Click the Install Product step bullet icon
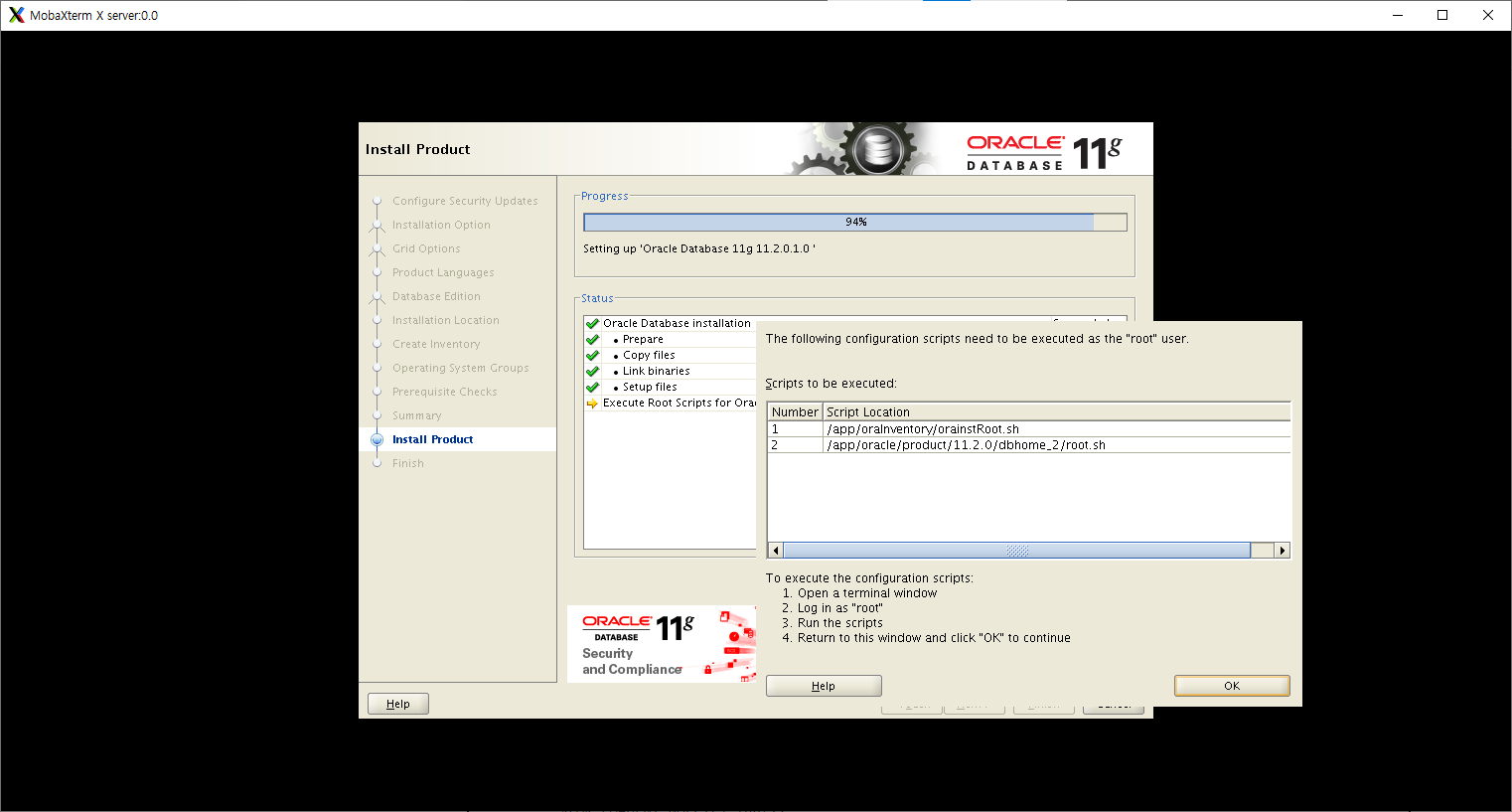This screenshot has height=812, width=1512. (377, 439)
